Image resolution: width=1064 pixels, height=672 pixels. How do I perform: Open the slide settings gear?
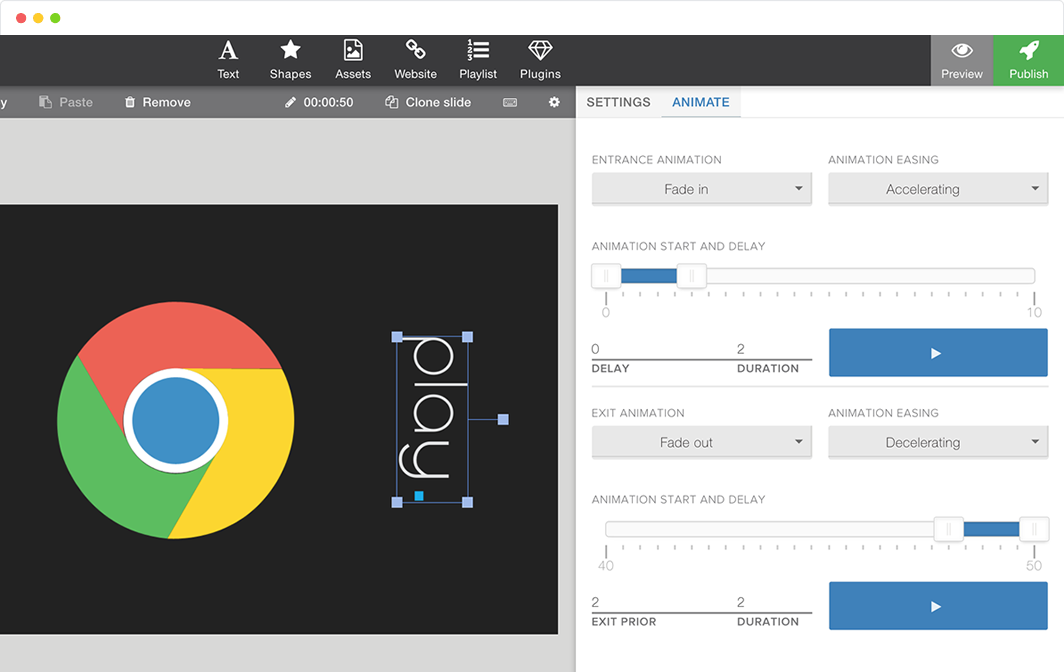click(x=554, y=102)
